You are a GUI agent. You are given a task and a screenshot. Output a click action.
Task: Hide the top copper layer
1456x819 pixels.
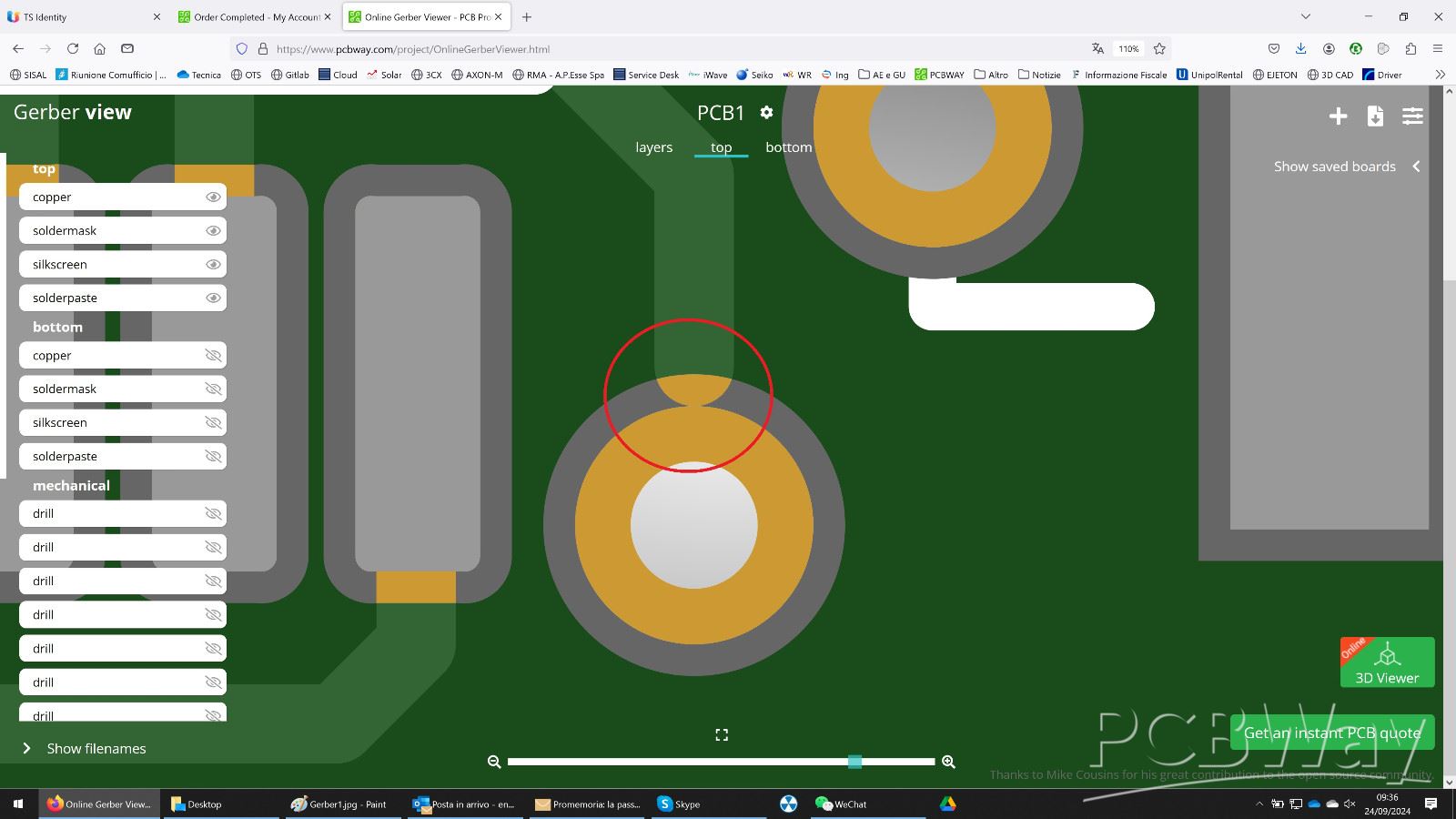(213, 197)
